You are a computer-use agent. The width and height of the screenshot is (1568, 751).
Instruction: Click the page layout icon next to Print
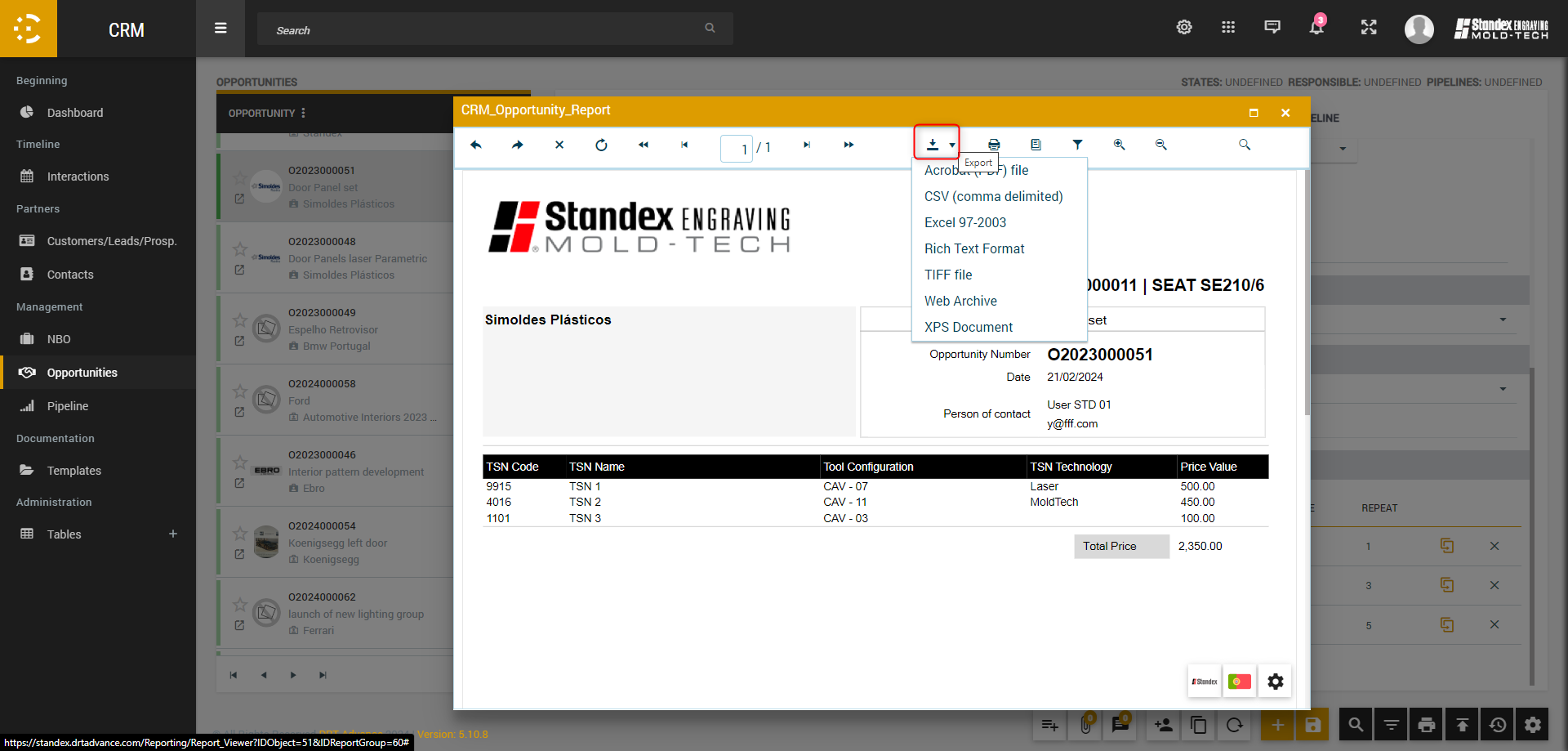(x=1036, y=145)
